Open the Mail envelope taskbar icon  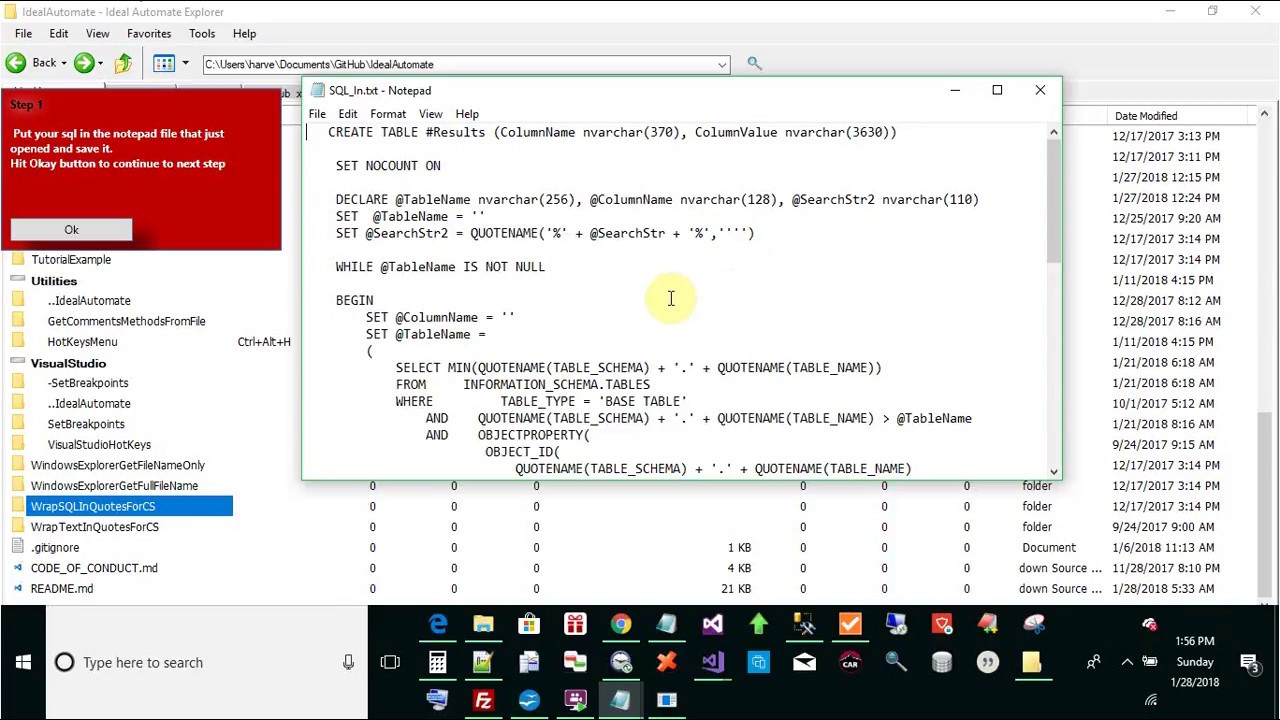pyautogui.click(x=804, y=663)
